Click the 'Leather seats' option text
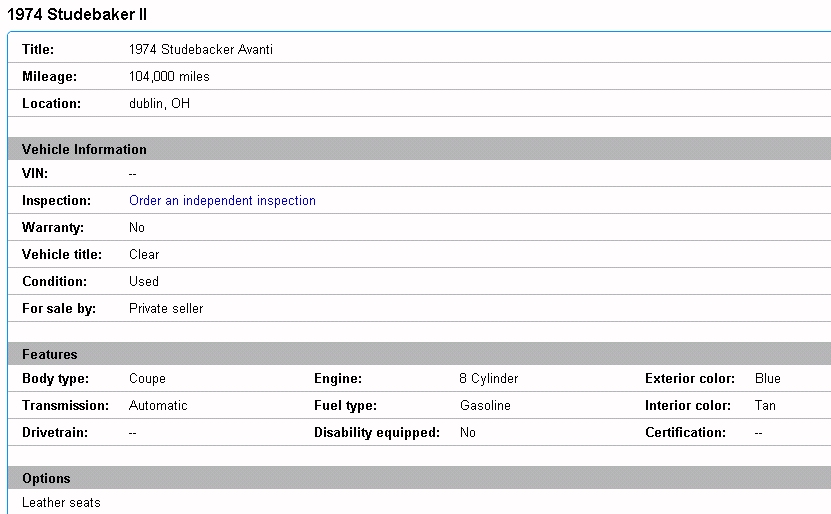 pyautogui.click(x=61, y=503)
